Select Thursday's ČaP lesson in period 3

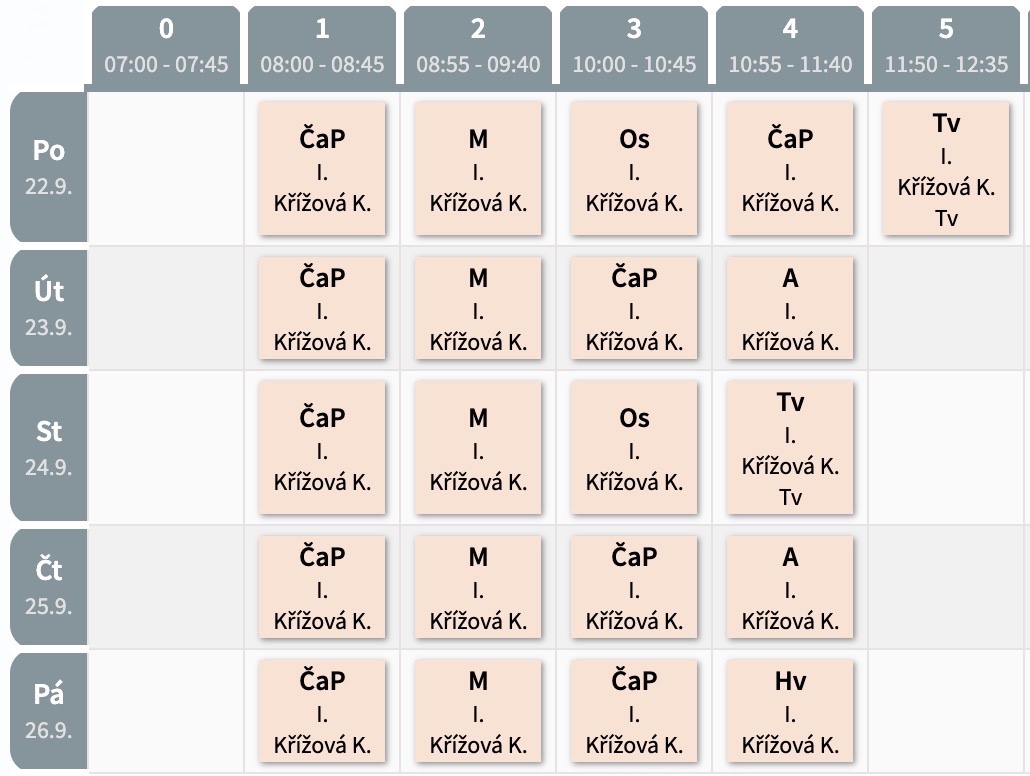click(x=634, y=587)
